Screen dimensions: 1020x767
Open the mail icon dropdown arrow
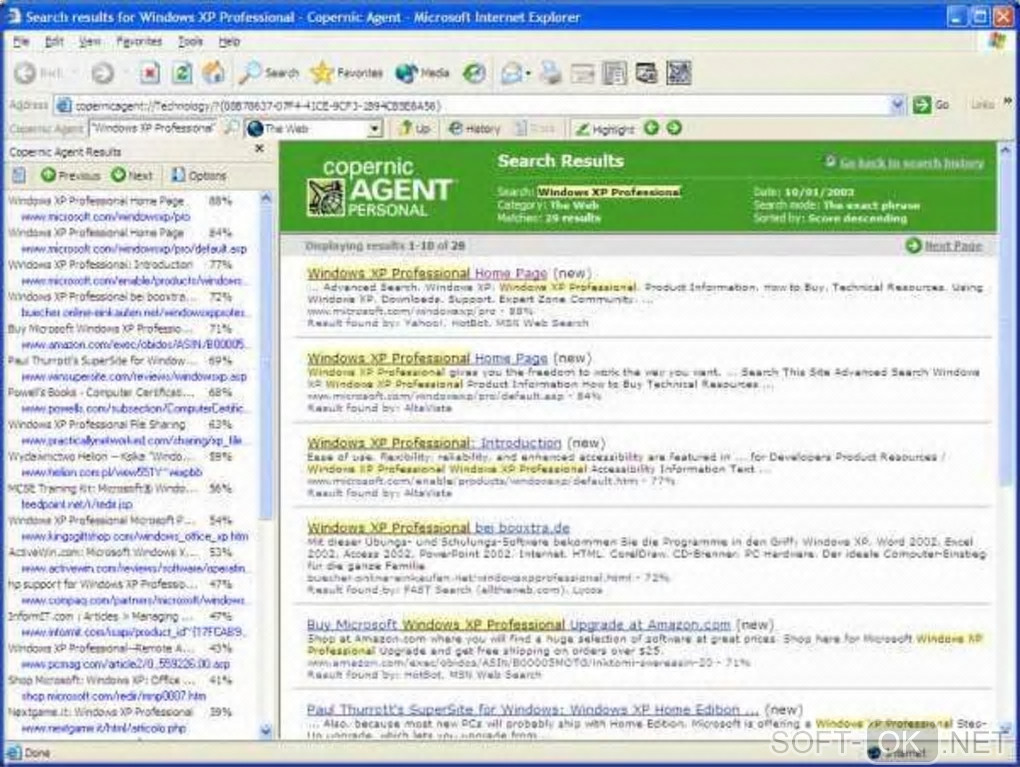tap(528, 74)
